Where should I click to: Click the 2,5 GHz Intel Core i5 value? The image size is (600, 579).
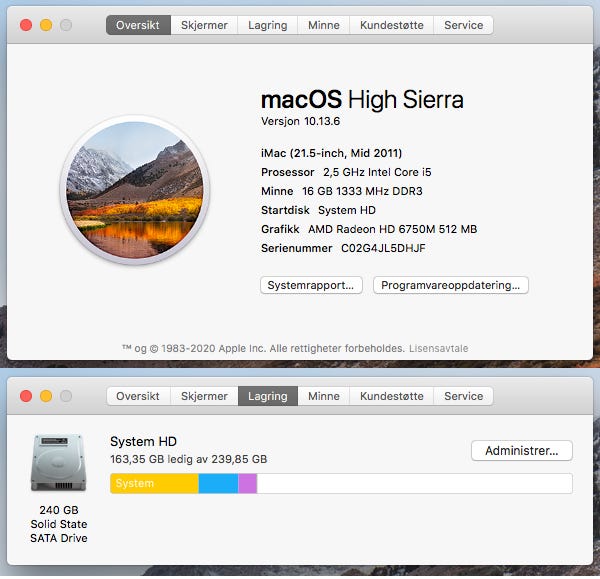pos(377,173)
